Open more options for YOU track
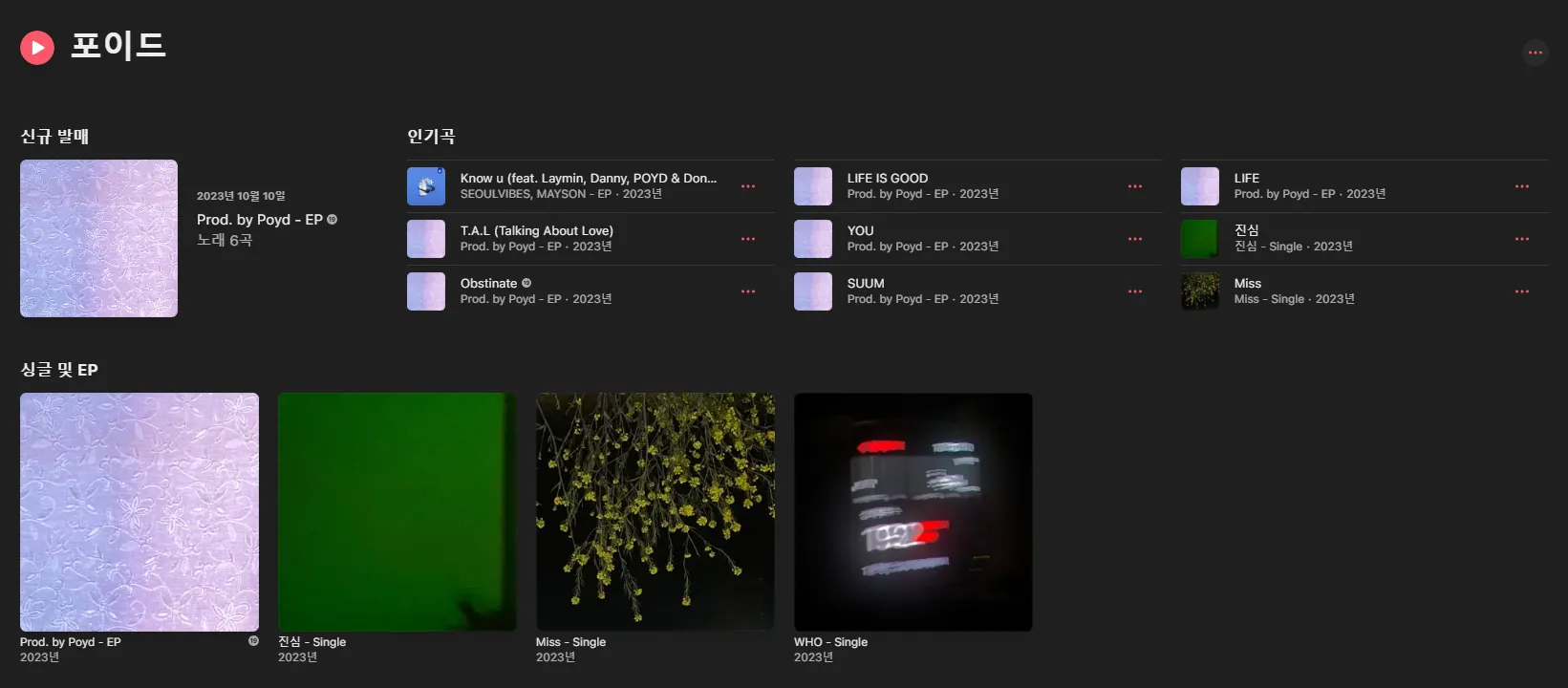1568x688 pixels. tap(1135, 239)
